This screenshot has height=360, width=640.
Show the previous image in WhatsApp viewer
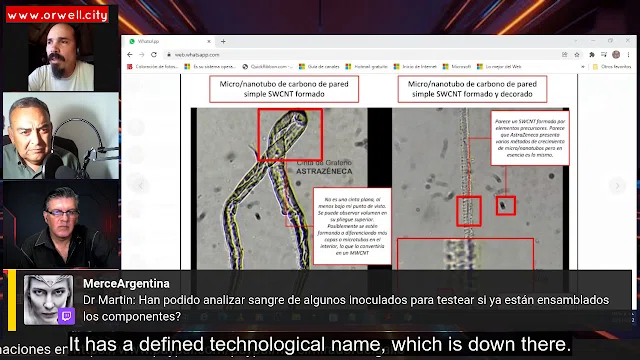[x=140, y=186]
